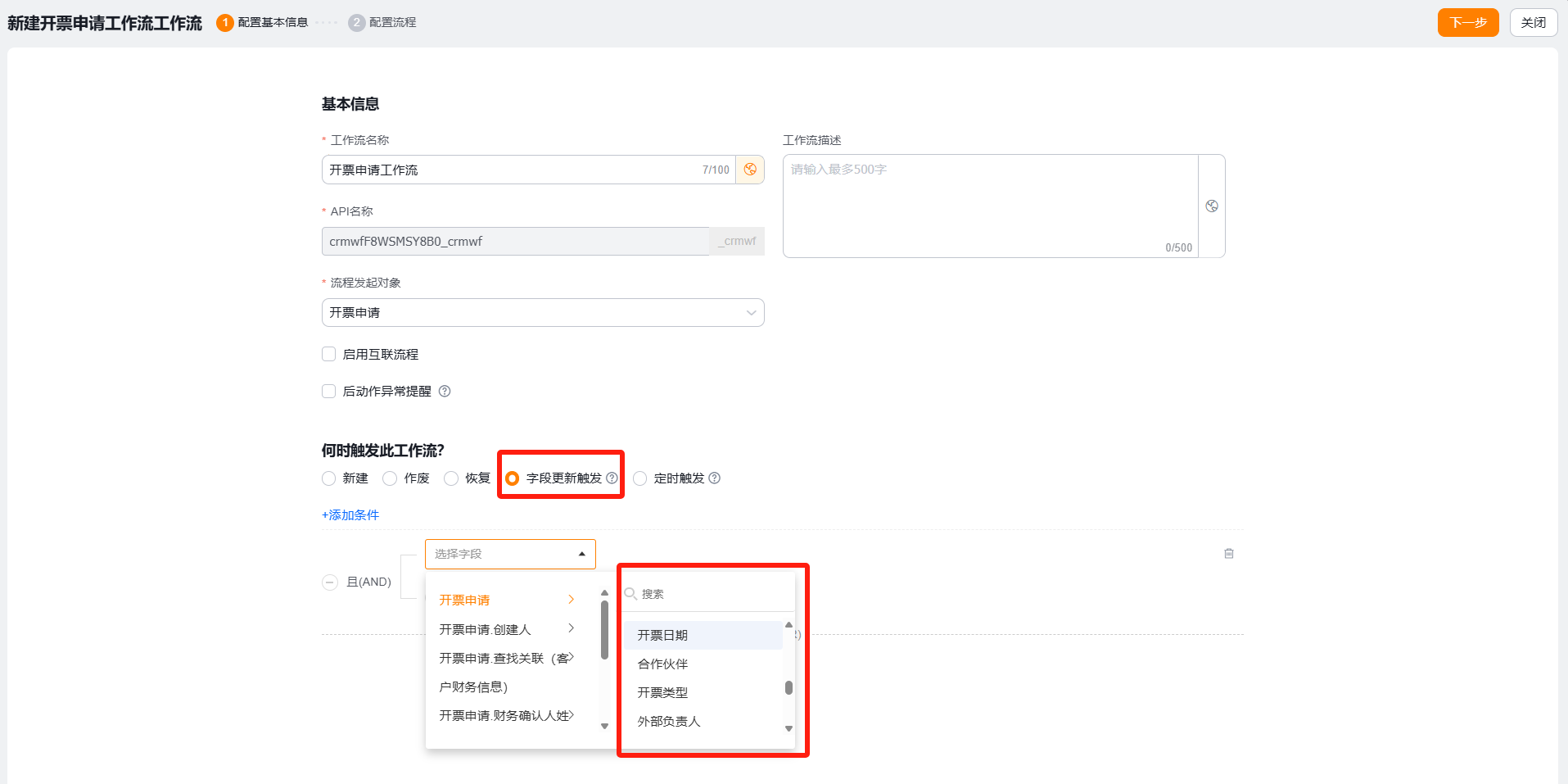Select the 新建 trigger radio button
The width and height of the screenshot is (1568, 784).
(x=329, y=478)
